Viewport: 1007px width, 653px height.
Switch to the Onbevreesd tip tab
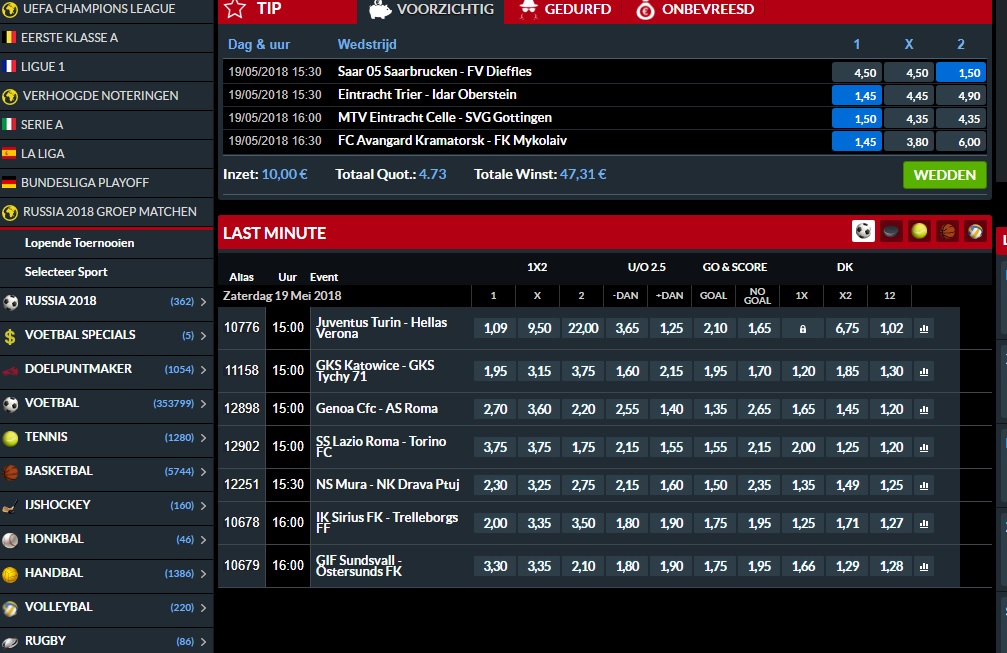coord(694,10)
